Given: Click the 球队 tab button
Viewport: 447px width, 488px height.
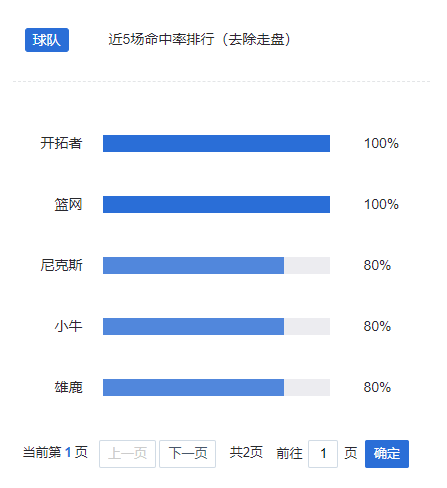Looking at the screenshot, I should point(47,40).
